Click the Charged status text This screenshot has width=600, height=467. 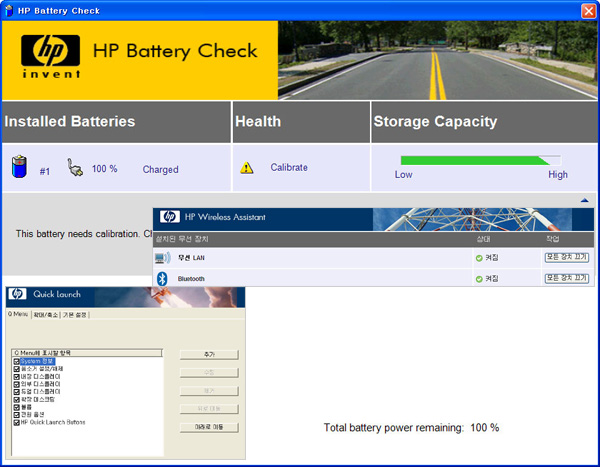pos(160,169)
